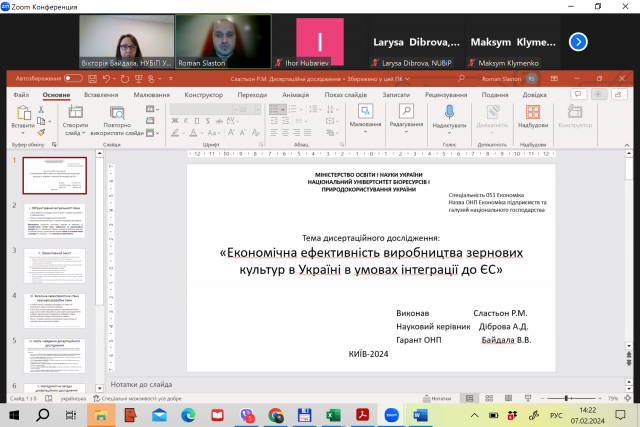This screenshot has height=427, width=640.
Task: Expand the Create slide dropdown arrow
Action: 84,133
